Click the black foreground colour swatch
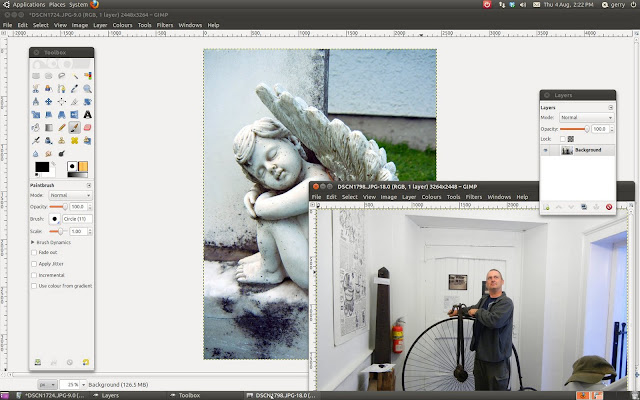The width and height of the screenshot is (640, 400). point(42,167)
